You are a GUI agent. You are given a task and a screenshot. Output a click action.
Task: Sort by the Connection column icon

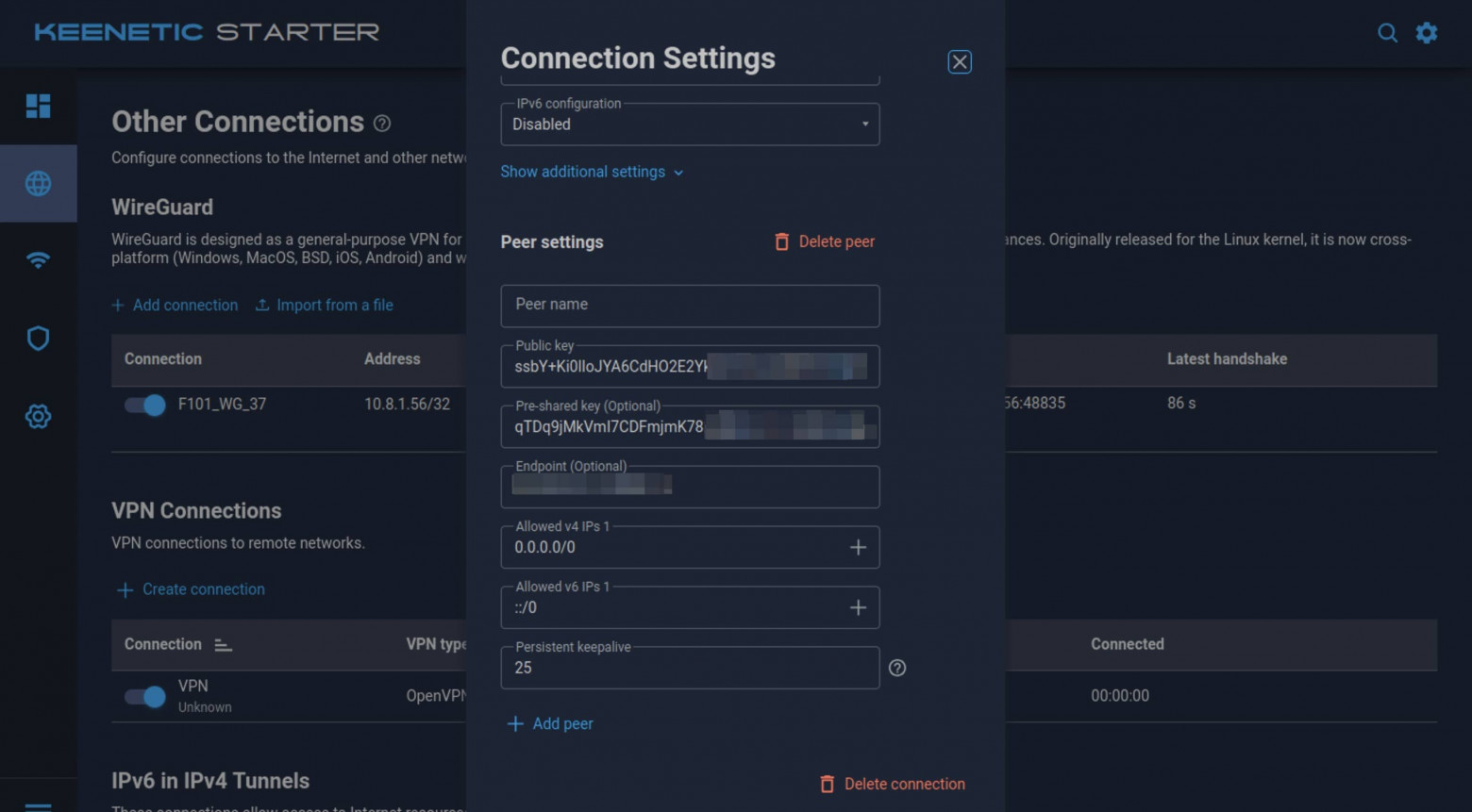tap(223, 645)
